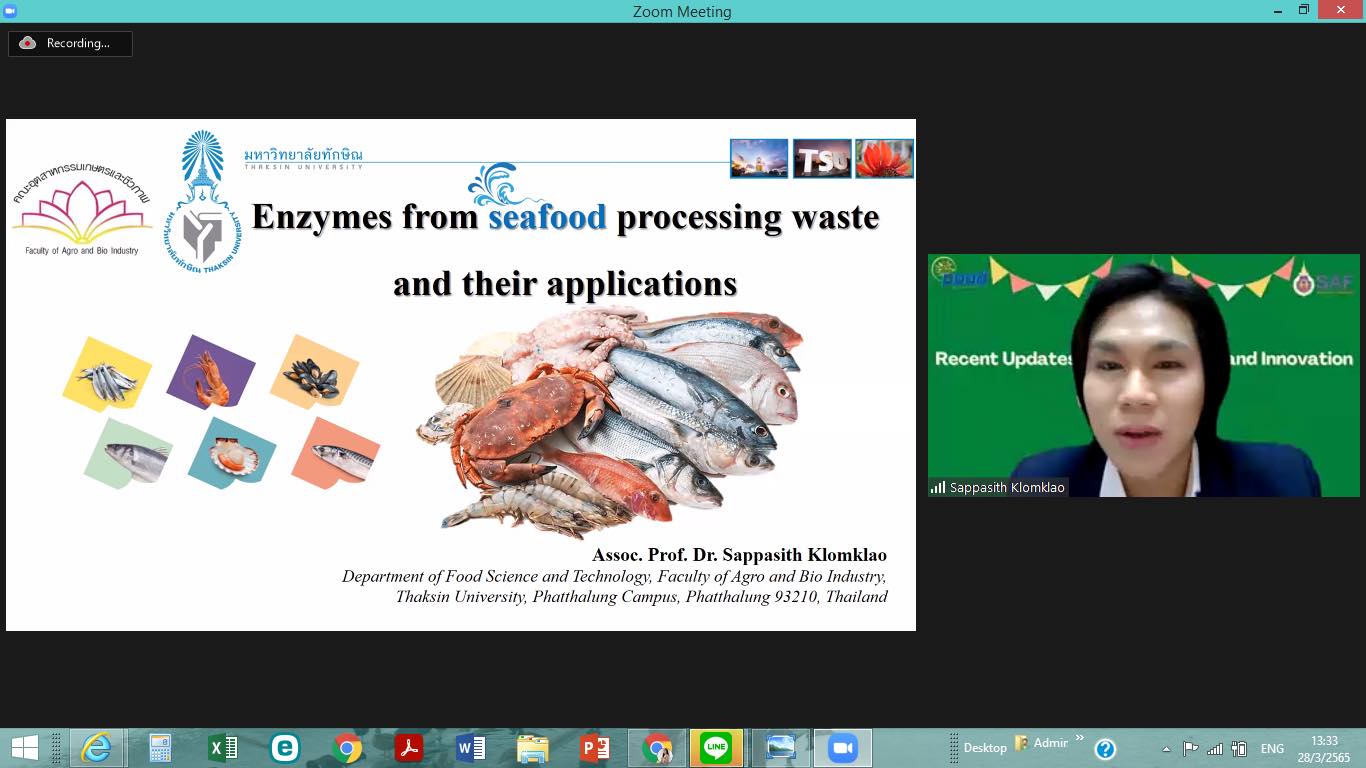Open the Desktop toolbar in taskbar
The image size is (1366, 768).
point(985,748)
